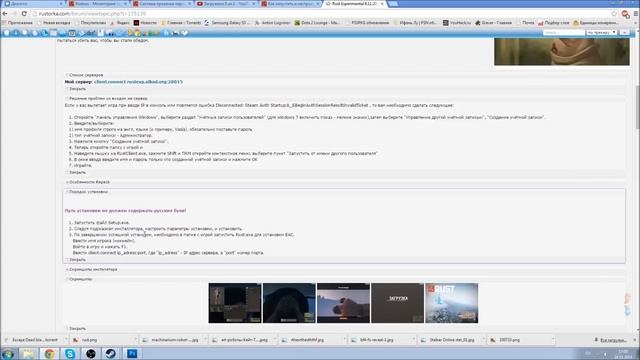
Task: Bookmark this page with the star icon
Action: pyautogui.click(x=614, y=13)
